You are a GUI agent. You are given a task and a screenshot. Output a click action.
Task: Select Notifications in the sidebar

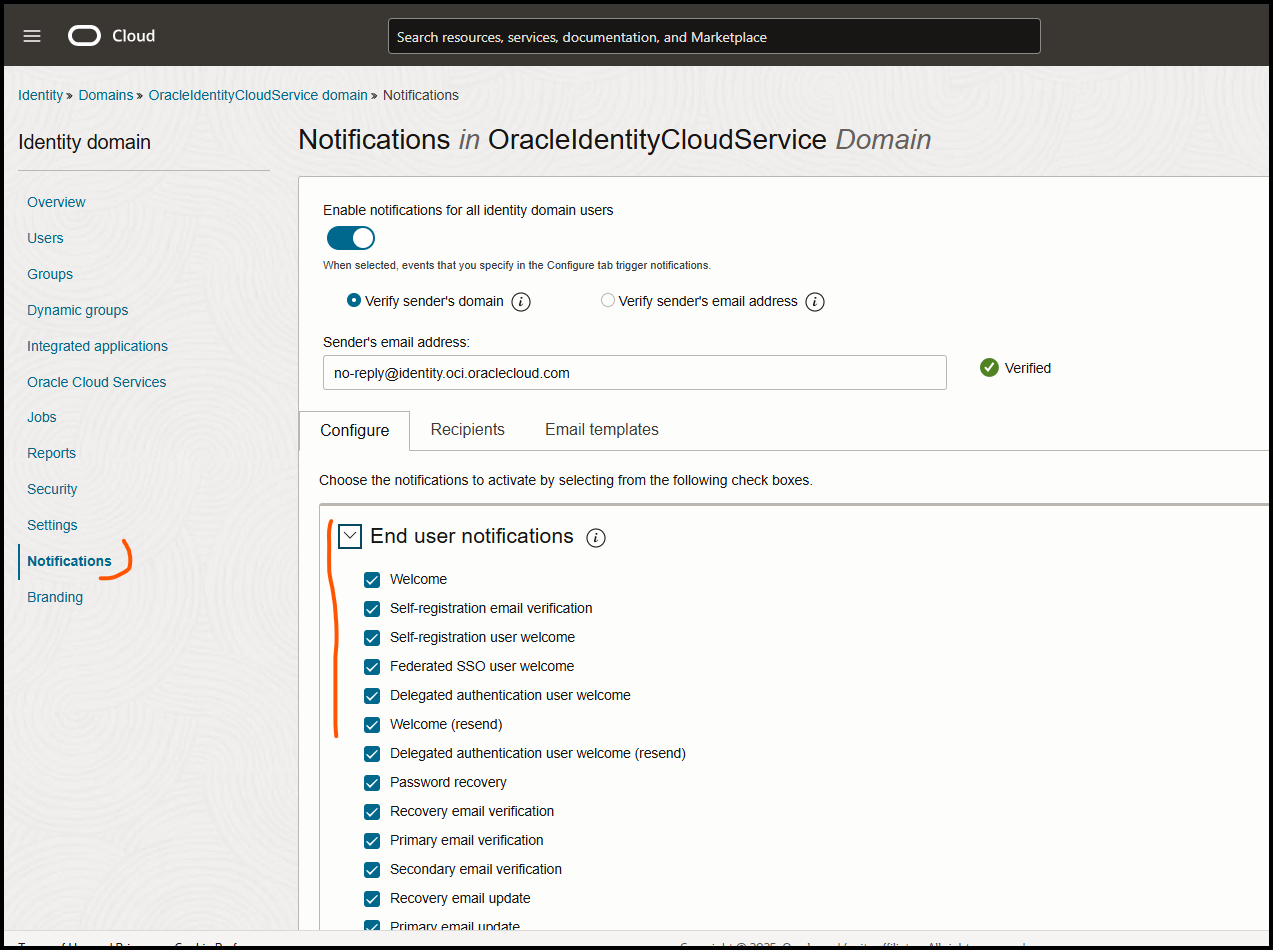69,561
